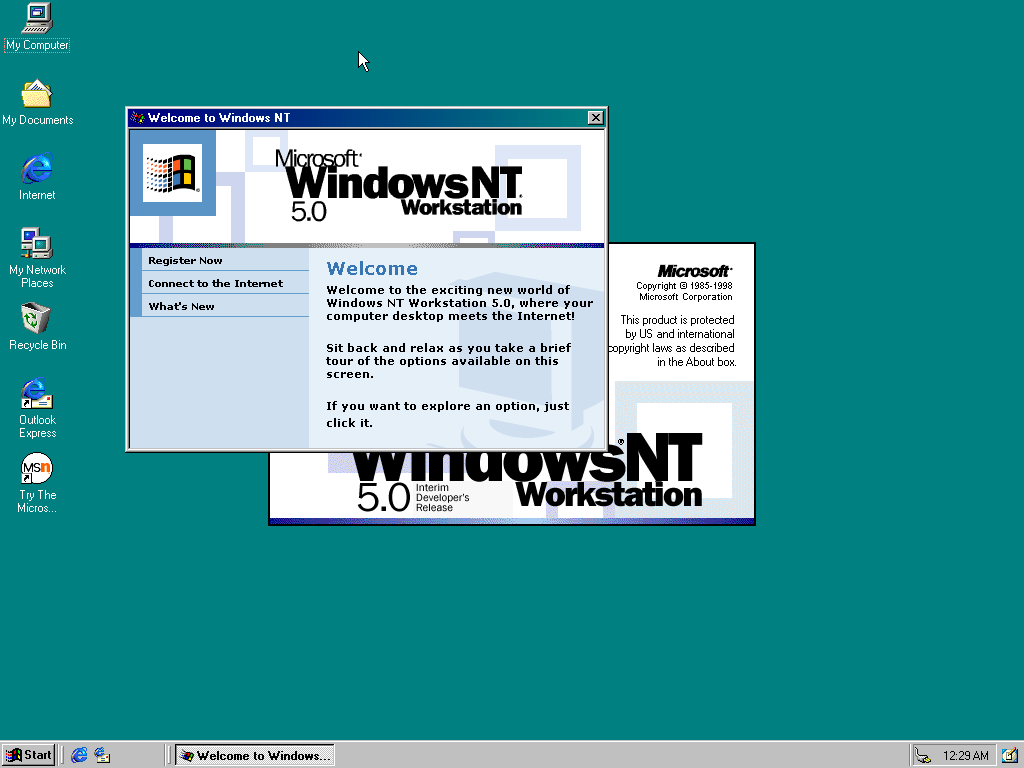Screen dimensions: 1024x768
Task: Open the Start menu
Action: coord(28,755)
